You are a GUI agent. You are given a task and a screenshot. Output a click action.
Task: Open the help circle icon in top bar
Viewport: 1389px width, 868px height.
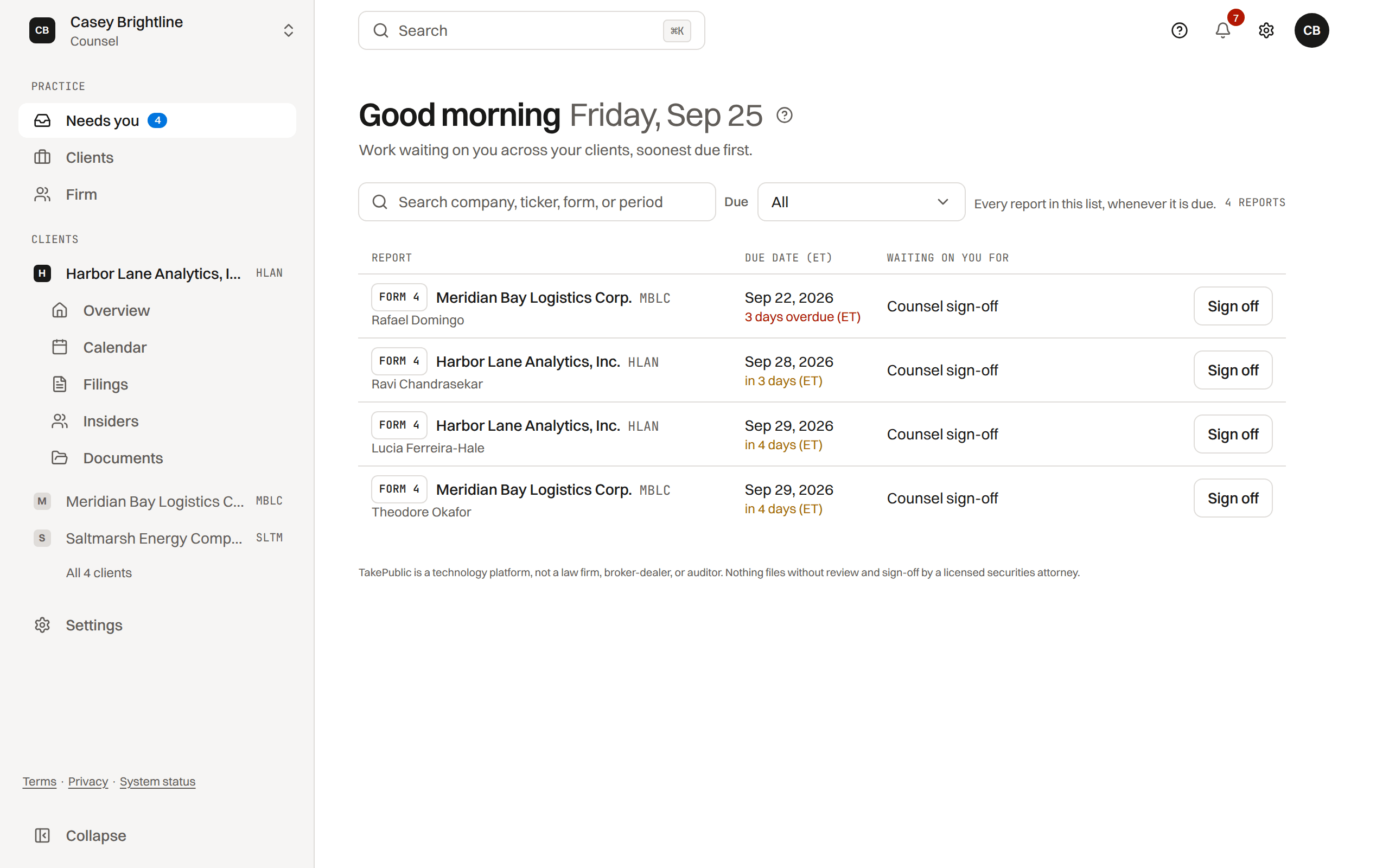coord(1179,30)
